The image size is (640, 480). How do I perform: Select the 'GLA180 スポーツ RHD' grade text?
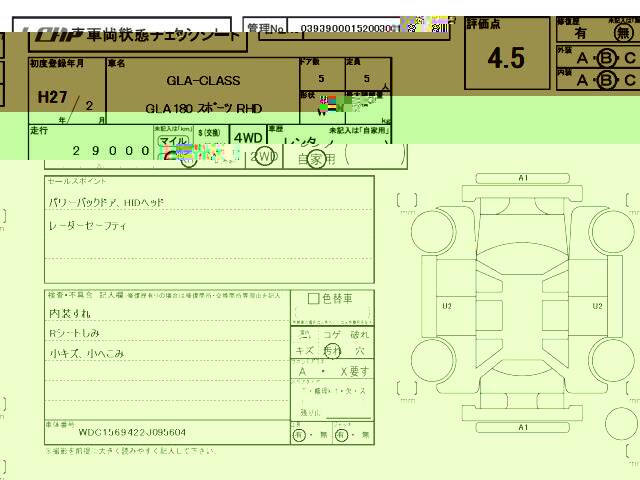tap(203, 109)
